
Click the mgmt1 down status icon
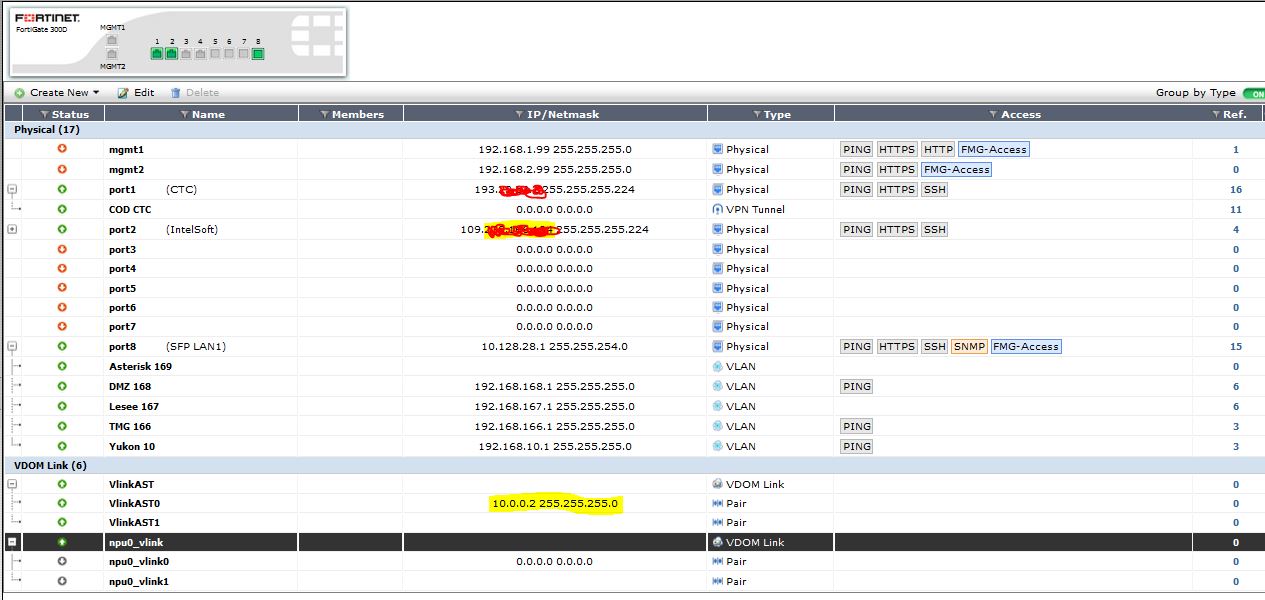[x=62, y=149]
